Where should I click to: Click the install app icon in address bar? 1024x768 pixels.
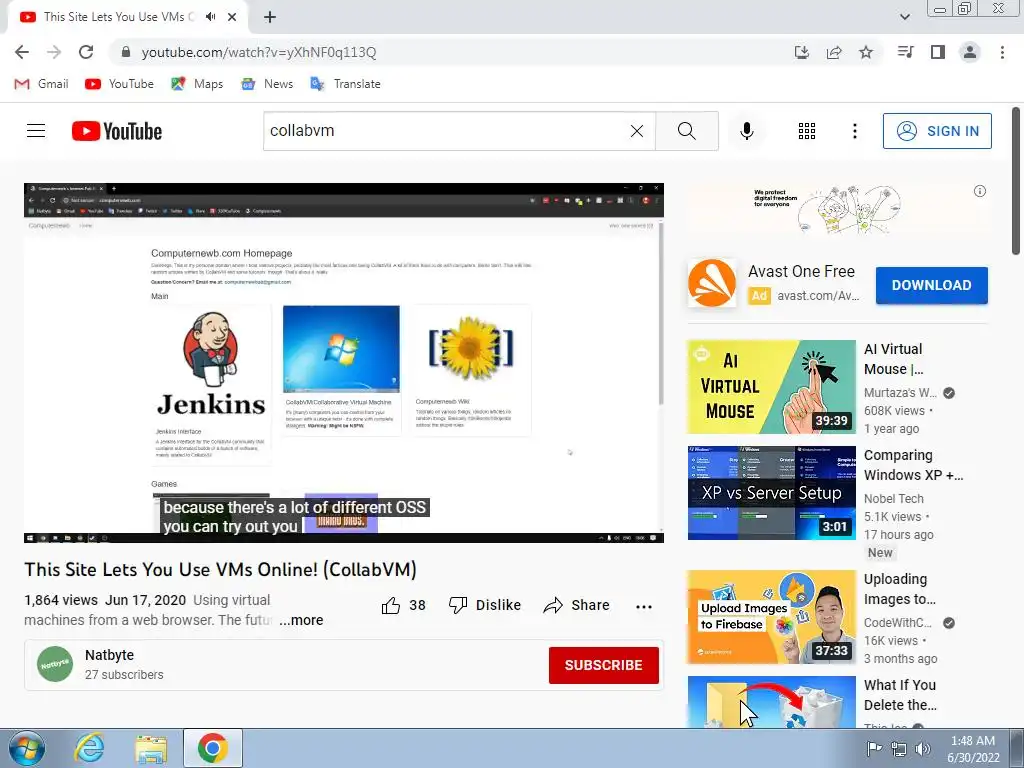[802, 52]
